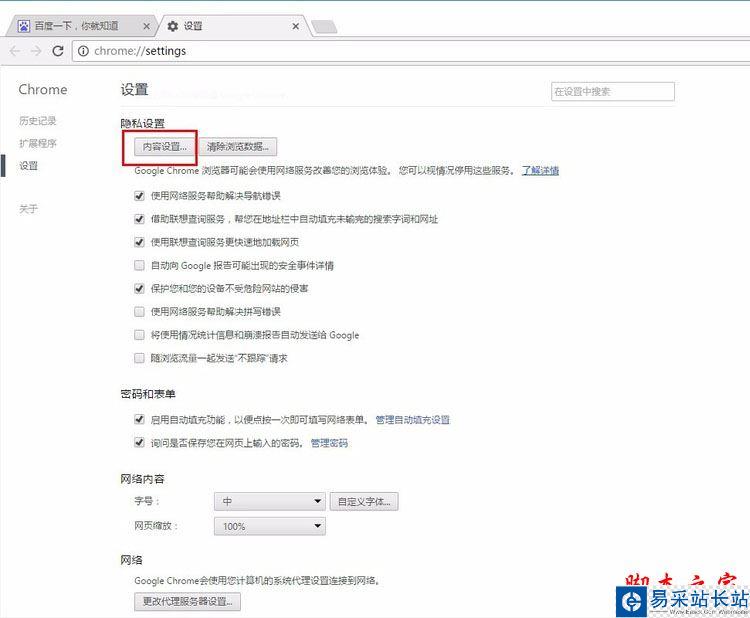
Task: Open the 字号 font size dropdown
Action: click(270, 501)
